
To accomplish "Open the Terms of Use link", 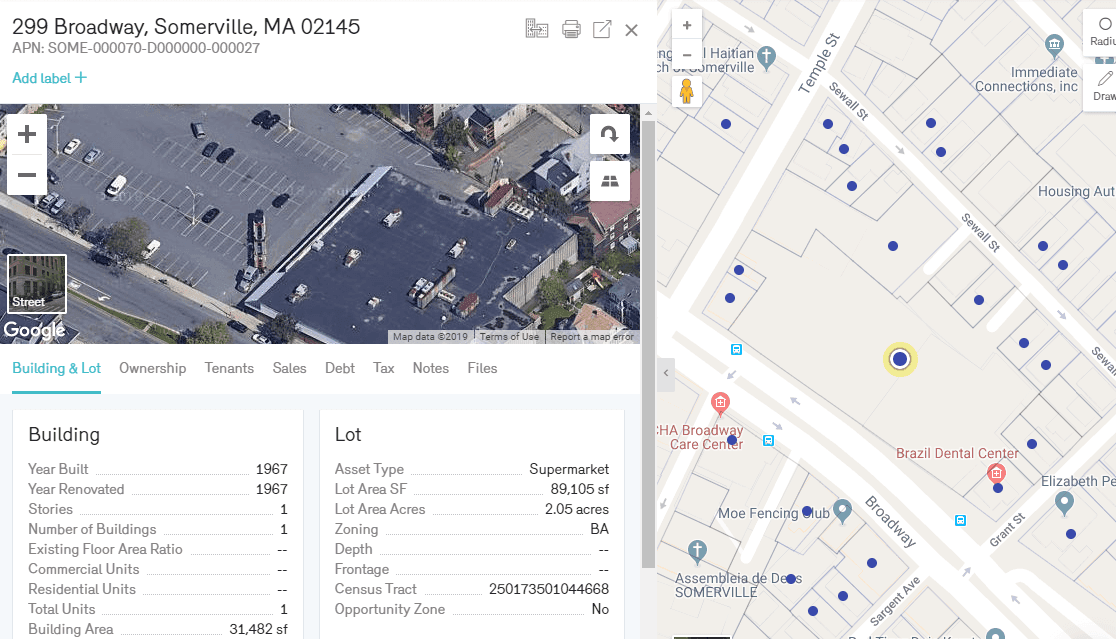I will (509, 337).
